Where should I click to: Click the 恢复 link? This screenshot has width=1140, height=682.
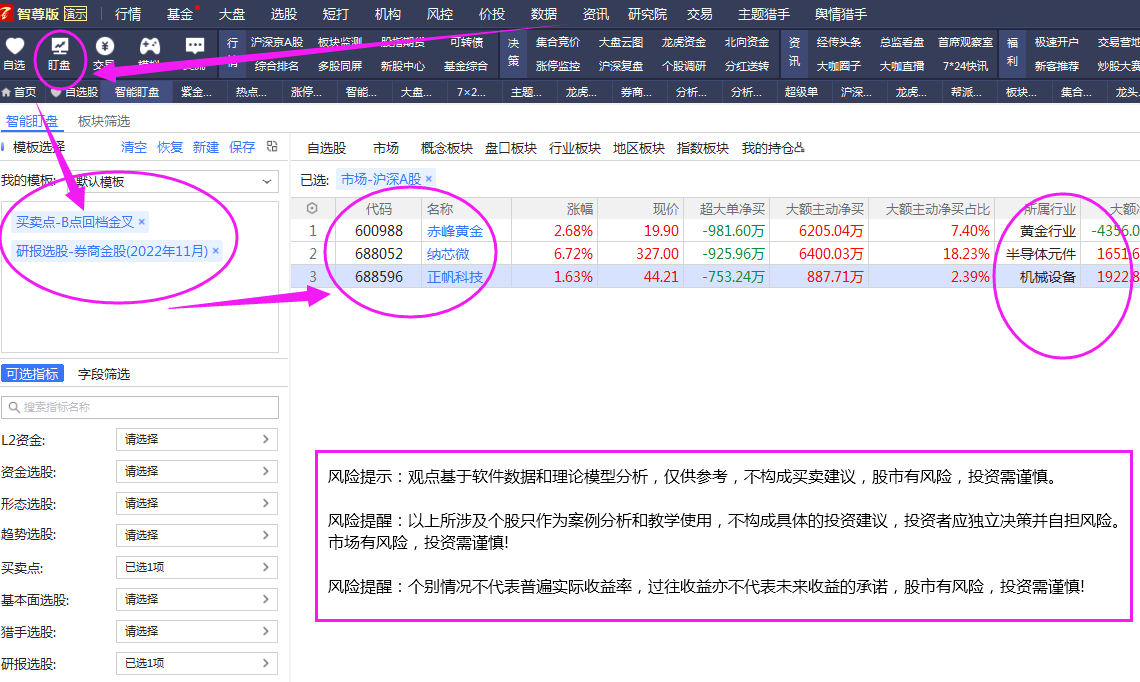point(170,147)
